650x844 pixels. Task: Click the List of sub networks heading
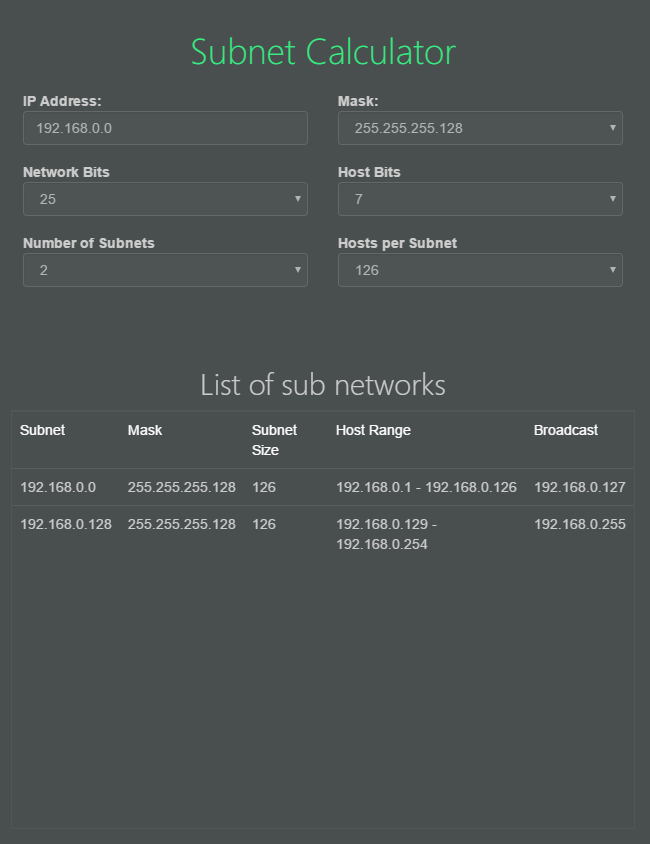[x=324, y=385]
